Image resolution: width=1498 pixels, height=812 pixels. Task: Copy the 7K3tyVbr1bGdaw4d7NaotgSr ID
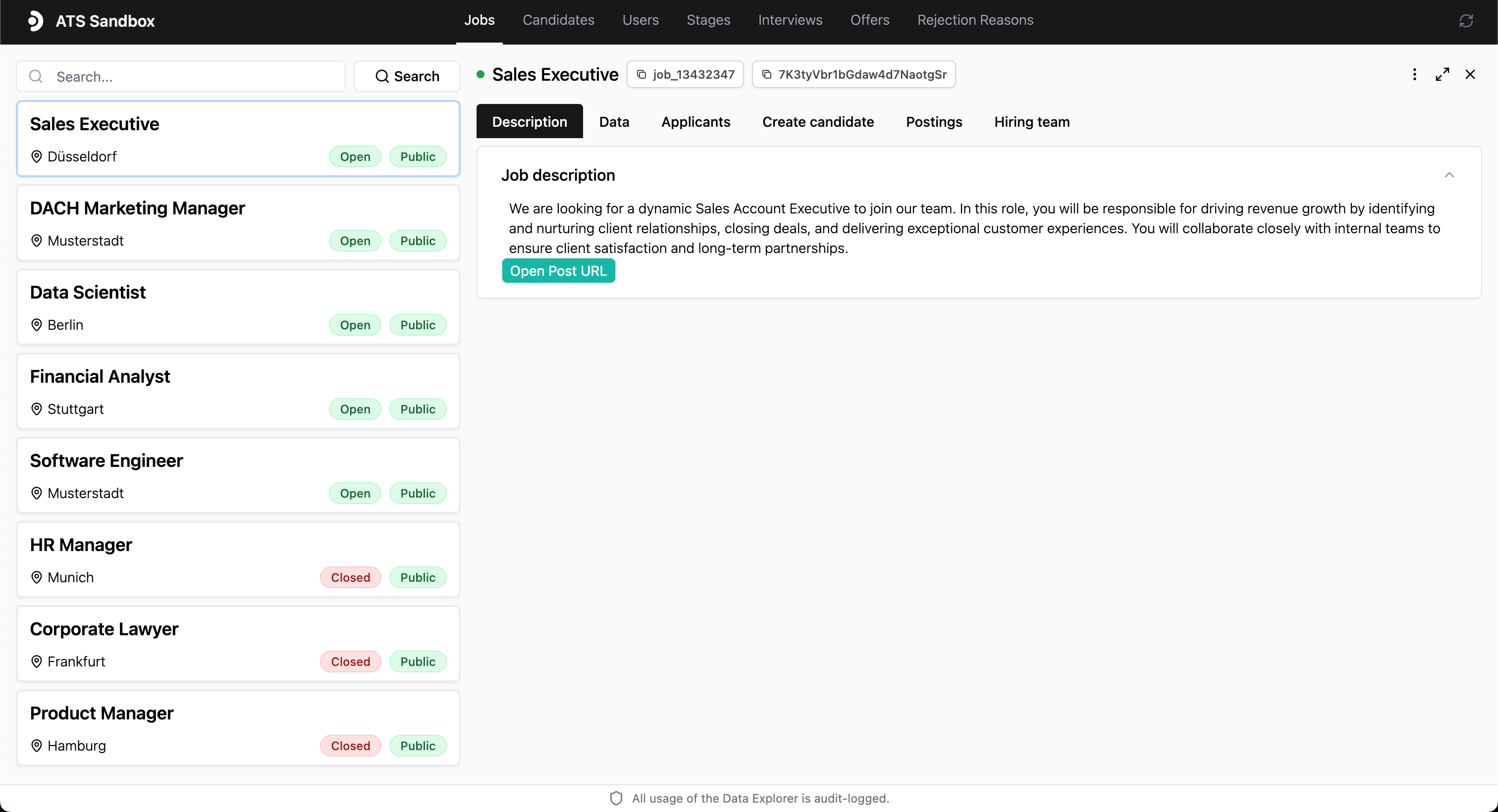pos(854,74)
